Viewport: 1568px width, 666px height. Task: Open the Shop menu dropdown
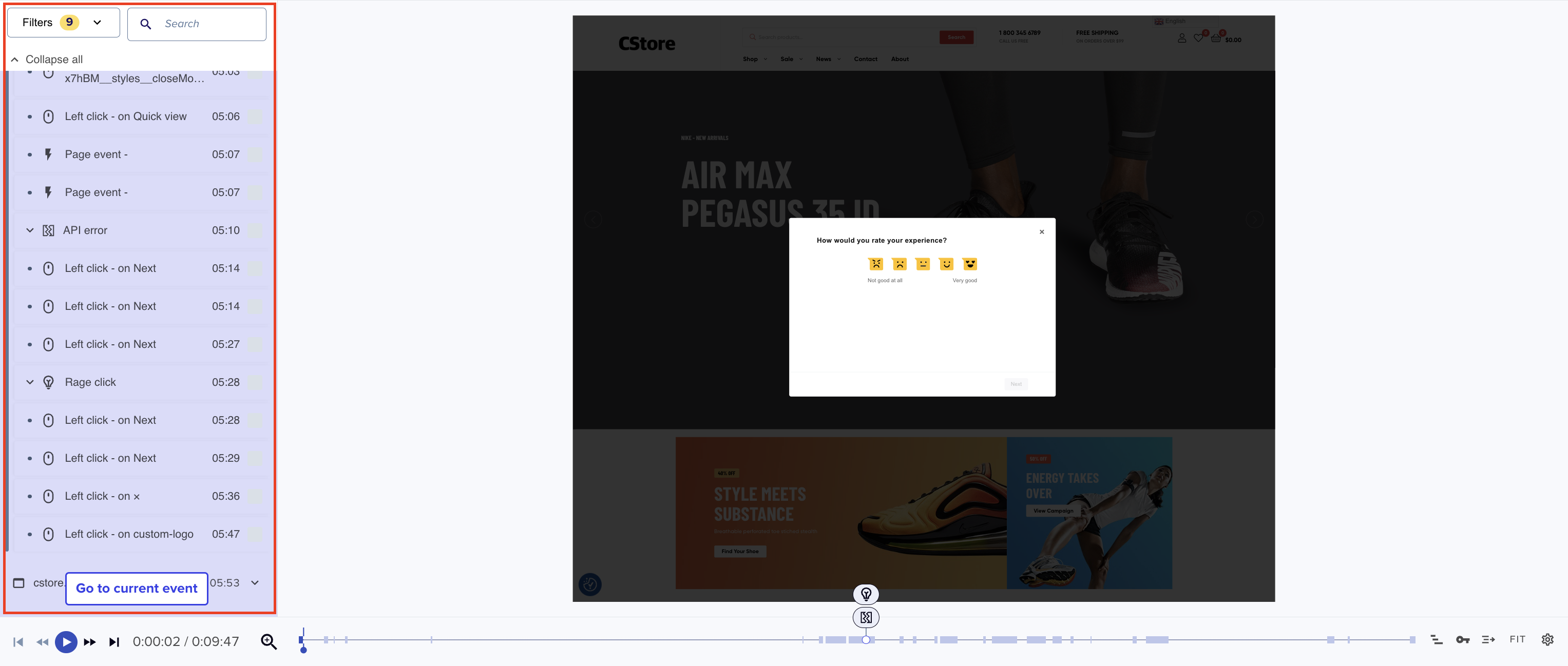pos(755,59)
